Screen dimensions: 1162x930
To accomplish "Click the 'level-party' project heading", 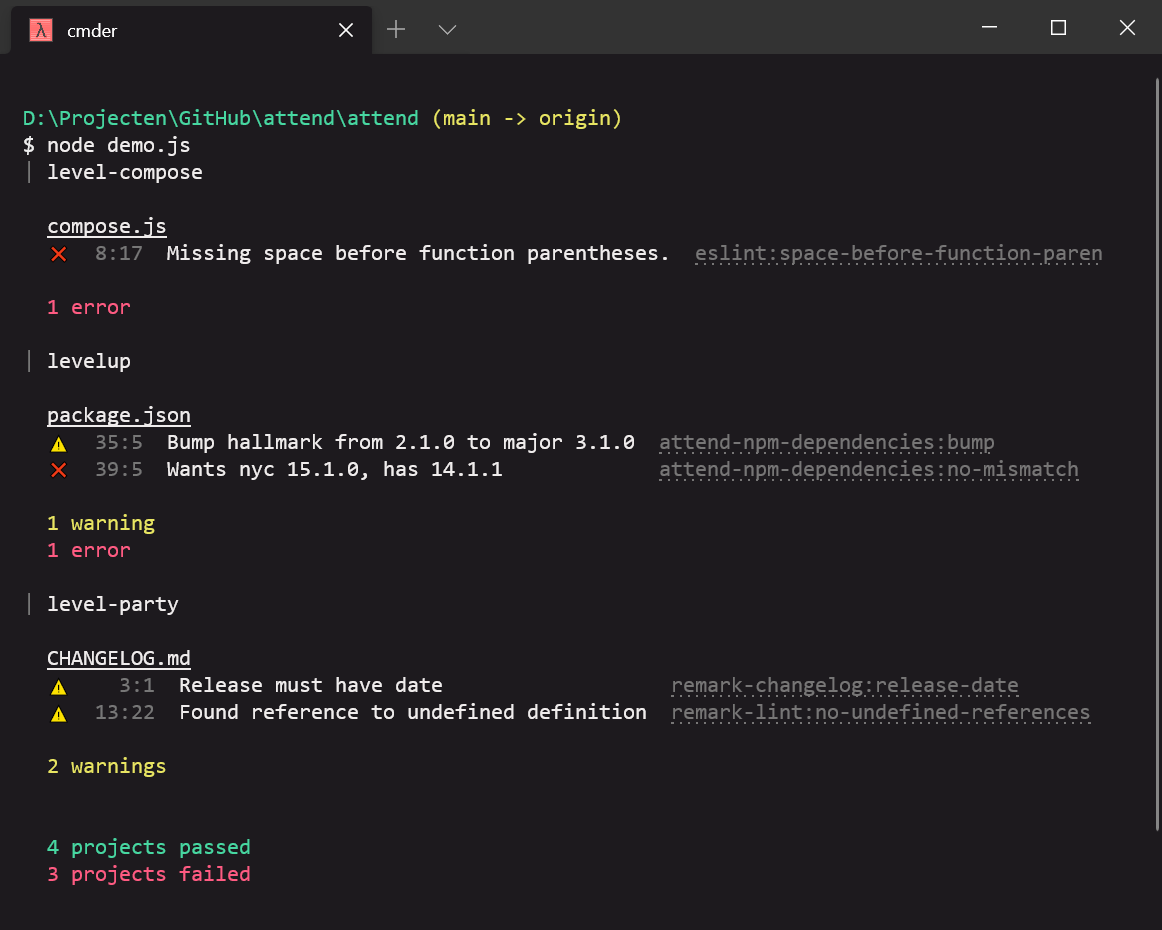I will [x=113, y=604].
